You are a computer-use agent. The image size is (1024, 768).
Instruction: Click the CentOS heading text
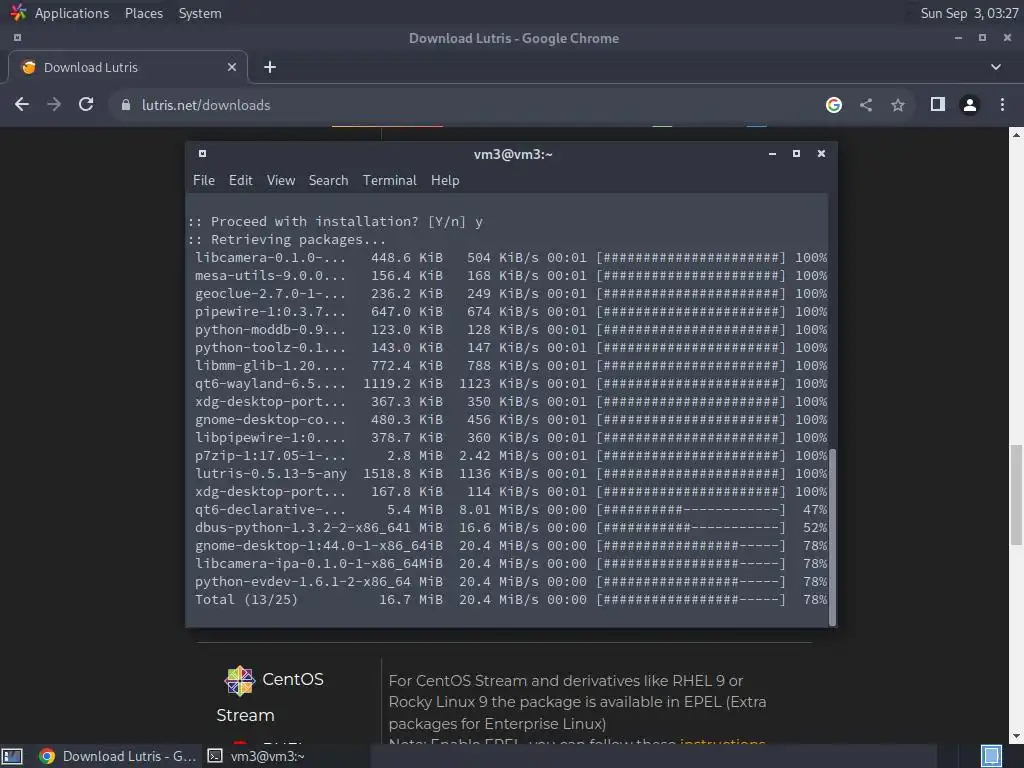point(293,679)
